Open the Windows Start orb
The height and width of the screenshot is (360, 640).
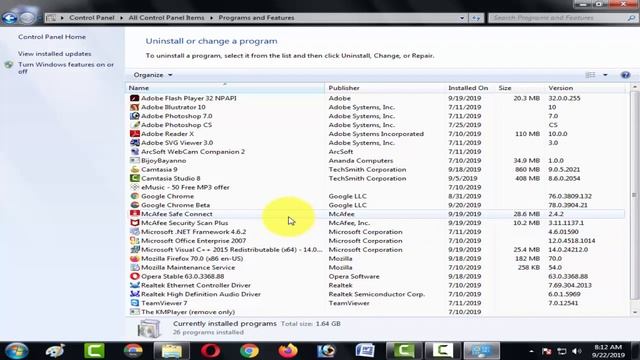click(x=17, y=351)
